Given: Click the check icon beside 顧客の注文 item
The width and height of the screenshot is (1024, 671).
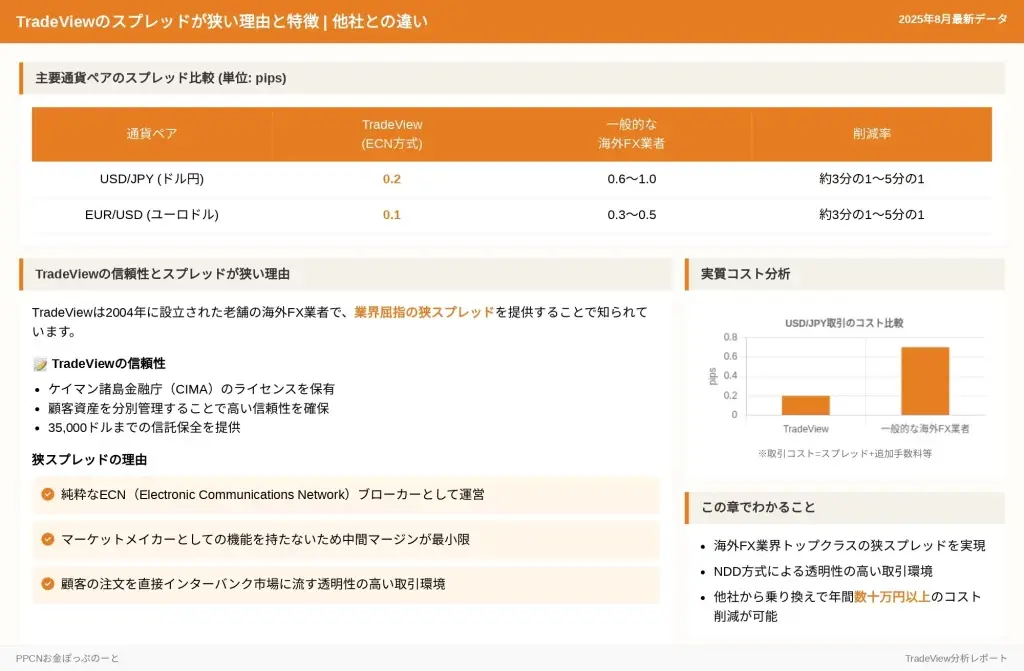Looking at the screenshot, I should [x=48, y=584].
